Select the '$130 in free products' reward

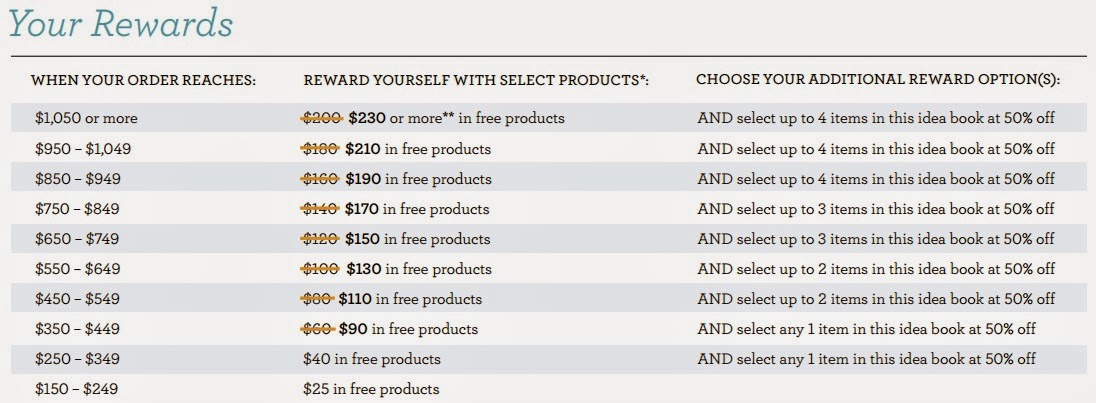[419, 269]
